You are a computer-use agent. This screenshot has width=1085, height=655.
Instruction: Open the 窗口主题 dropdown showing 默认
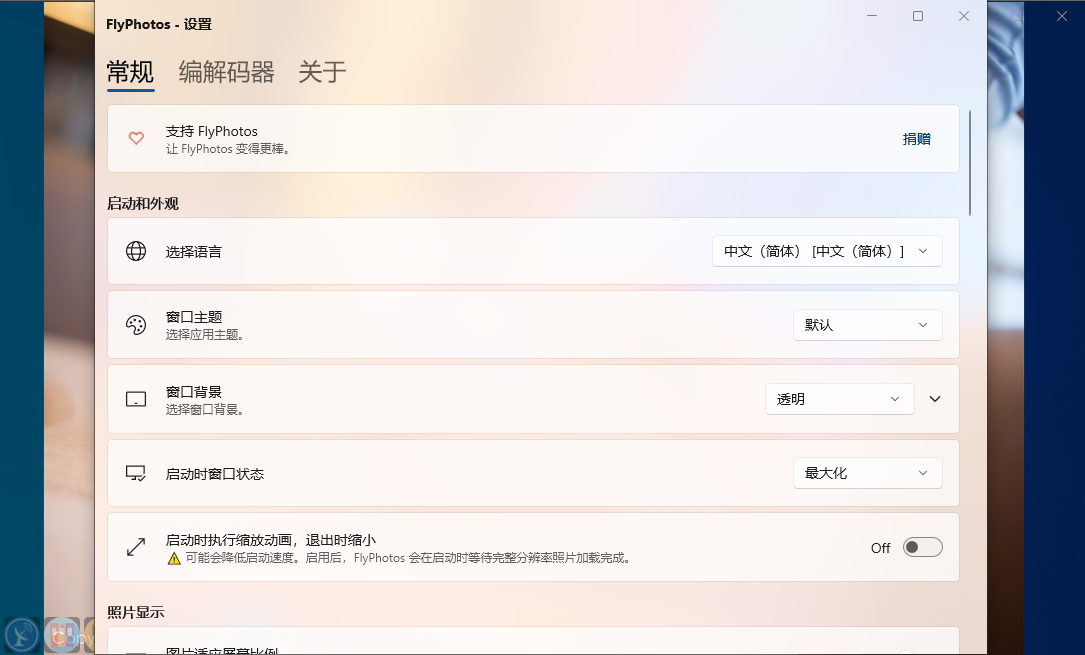868,325
